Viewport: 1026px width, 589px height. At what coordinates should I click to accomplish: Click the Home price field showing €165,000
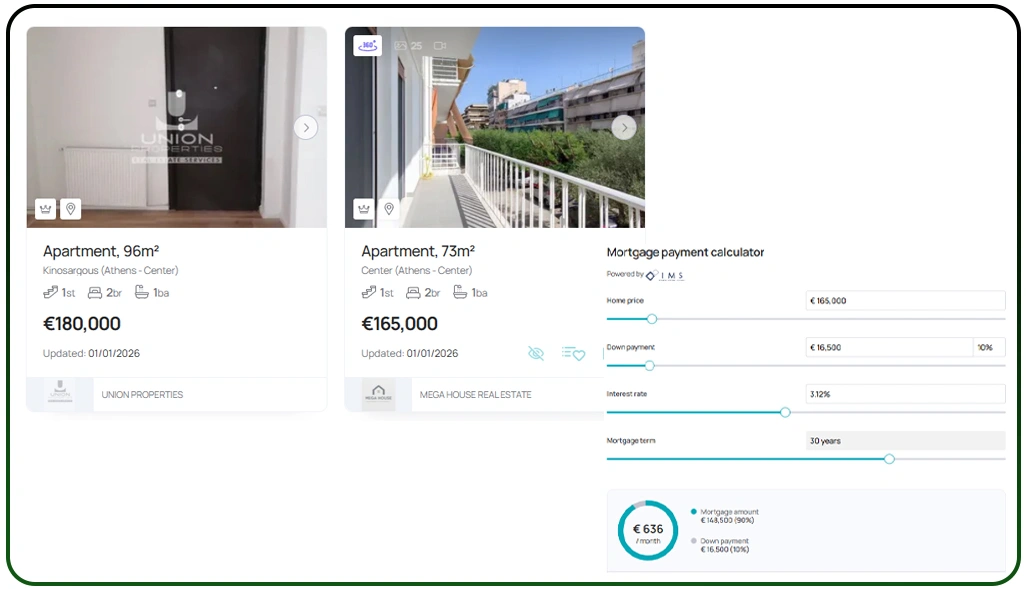(906, 300)
